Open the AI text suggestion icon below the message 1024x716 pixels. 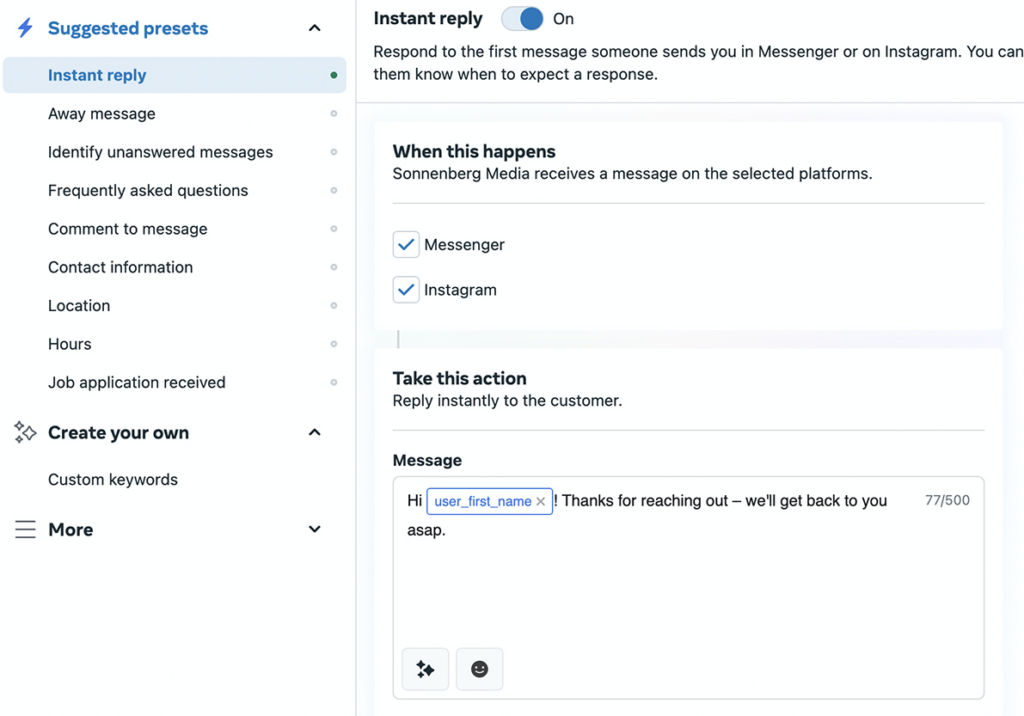[425, 669]
